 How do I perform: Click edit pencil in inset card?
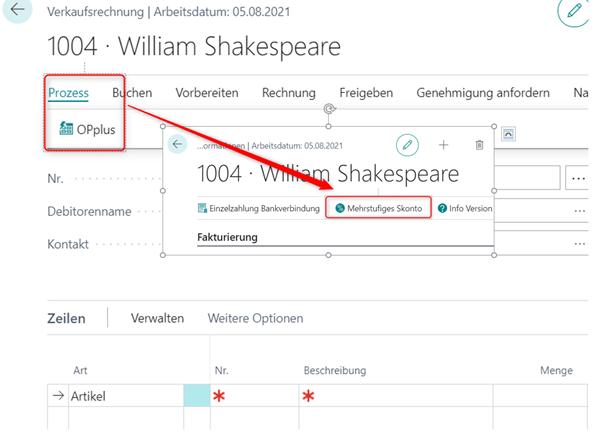407,145
